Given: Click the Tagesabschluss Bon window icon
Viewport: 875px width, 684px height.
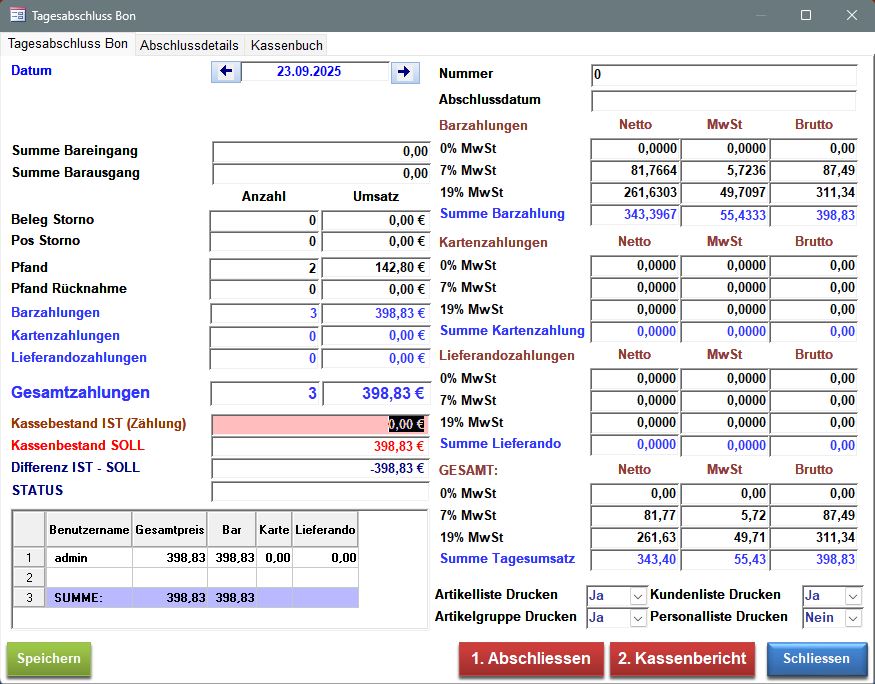Looking at the screenshot, I should pyautogui.click(x=17, y=15).
